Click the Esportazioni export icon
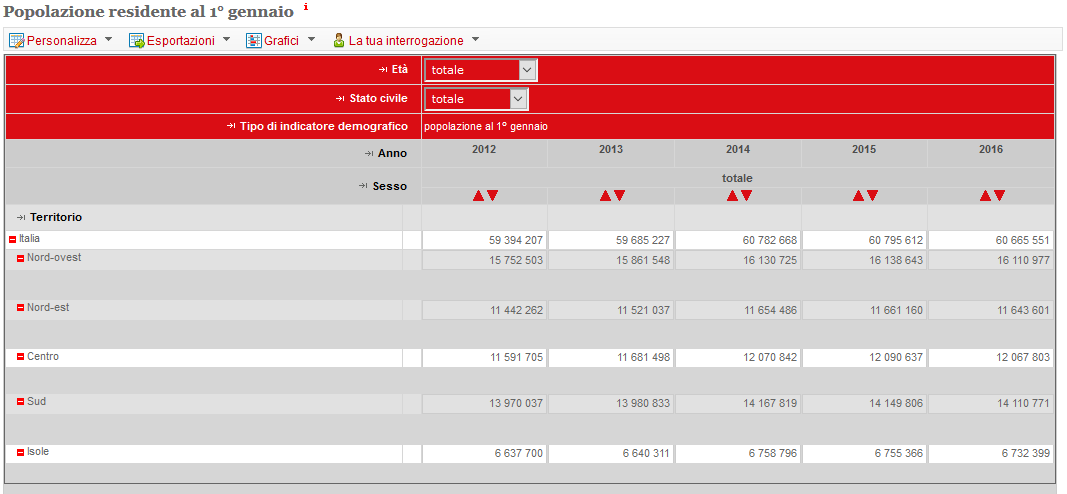 point(136,41)
